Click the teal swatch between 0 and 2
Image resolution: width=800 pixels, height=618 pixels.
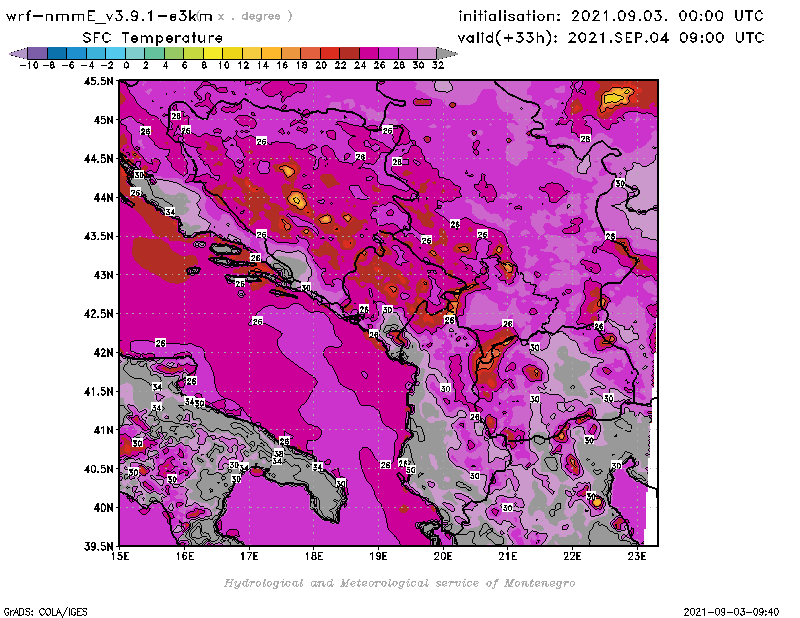(135, 53)
